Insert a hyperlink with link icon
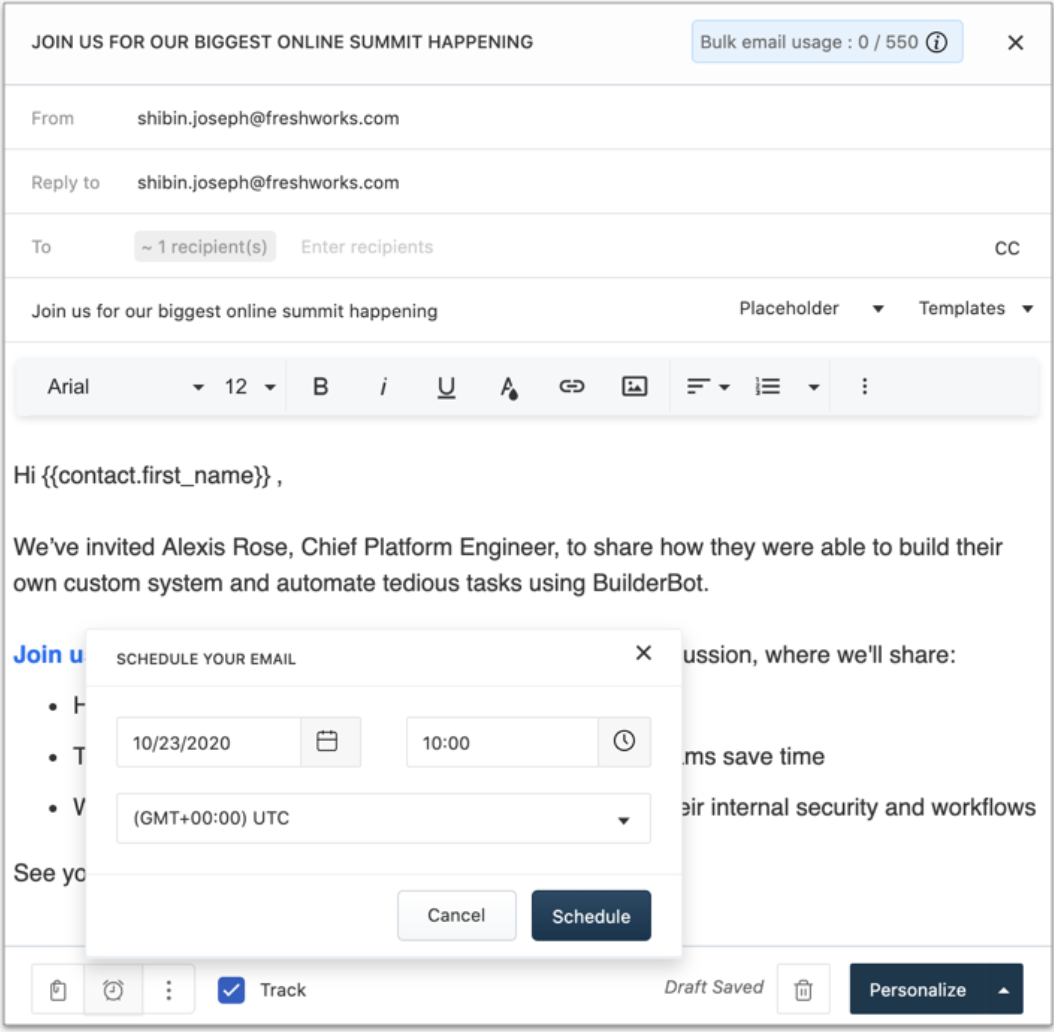Viewport: 1054px width, 1032px height. [x=571, y=387]
